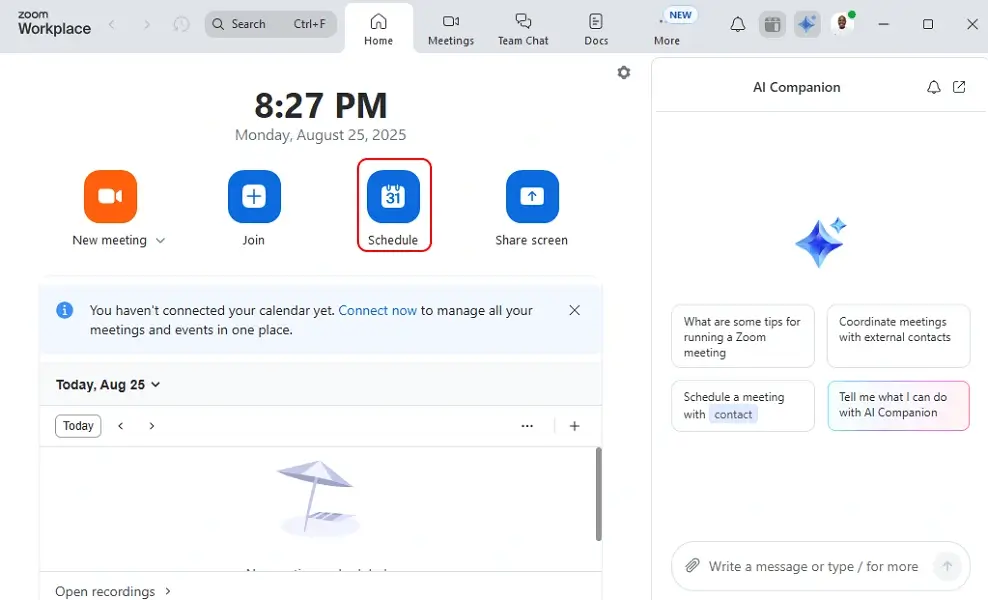The height and width of the screenshot is (600, 988).
Task: Expand New meeting options dropdown arrow
Action: click(160, 241)
